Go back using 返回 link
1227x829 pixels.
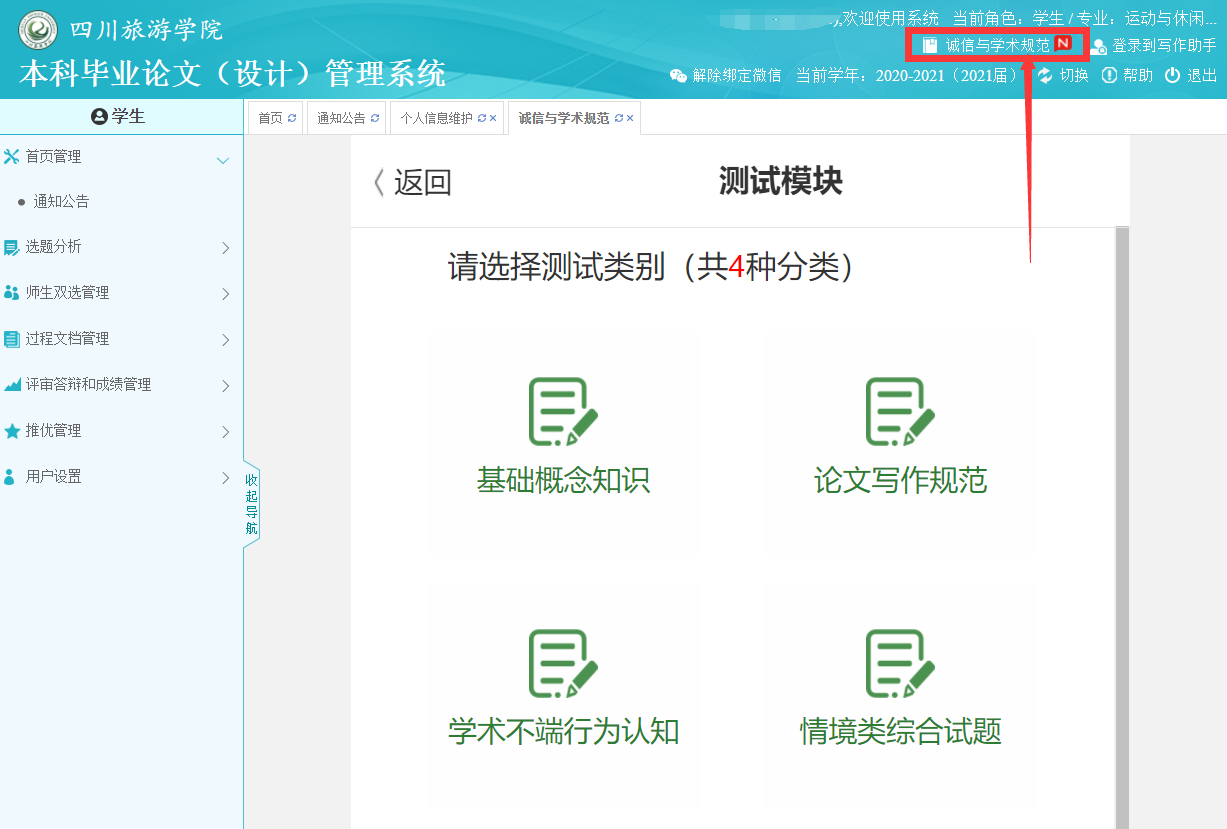[x=412, y=183]
